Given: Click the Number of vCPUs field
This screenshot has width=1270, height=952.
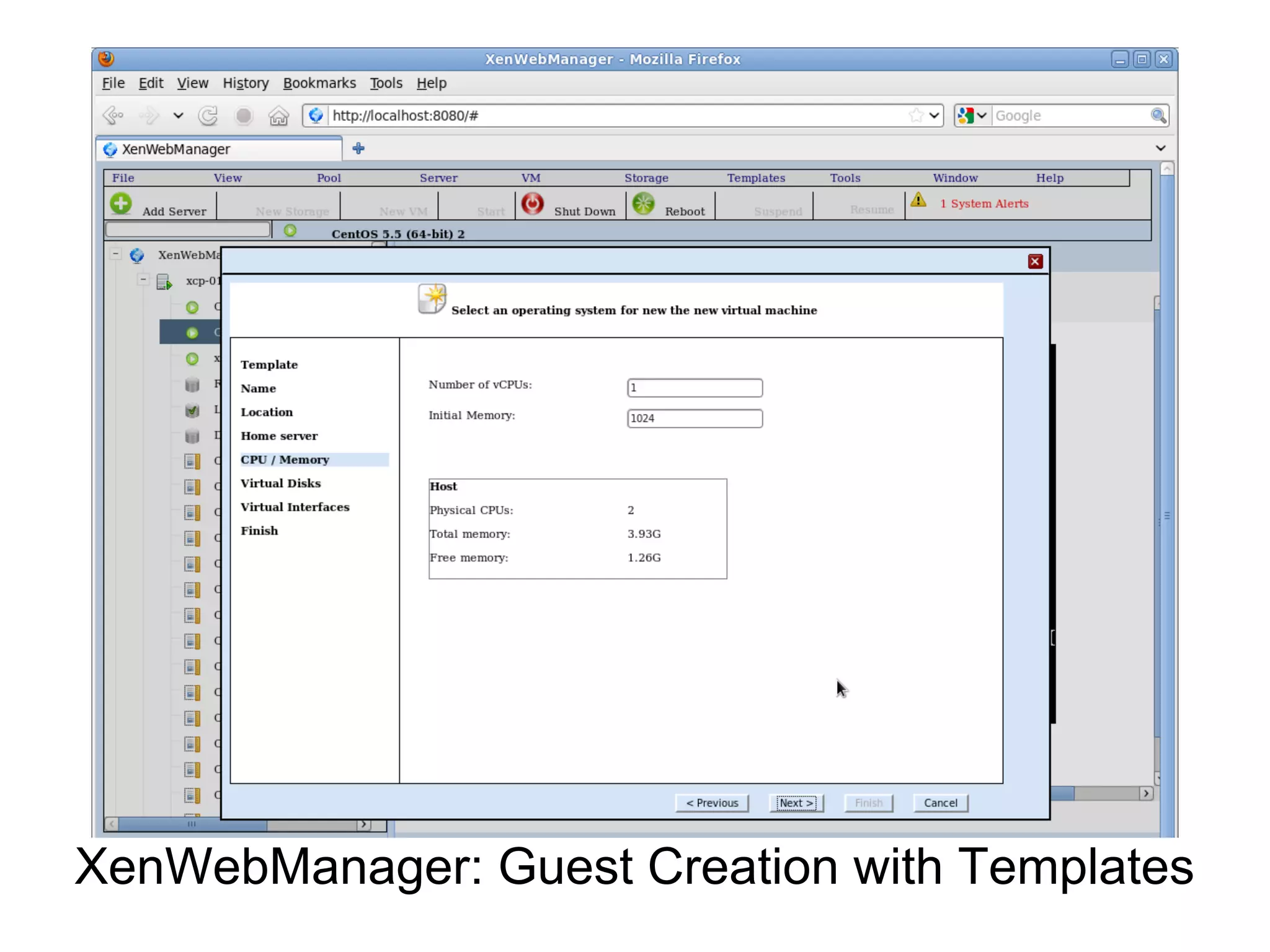Looking at the screenshot, I should (695, 388).
